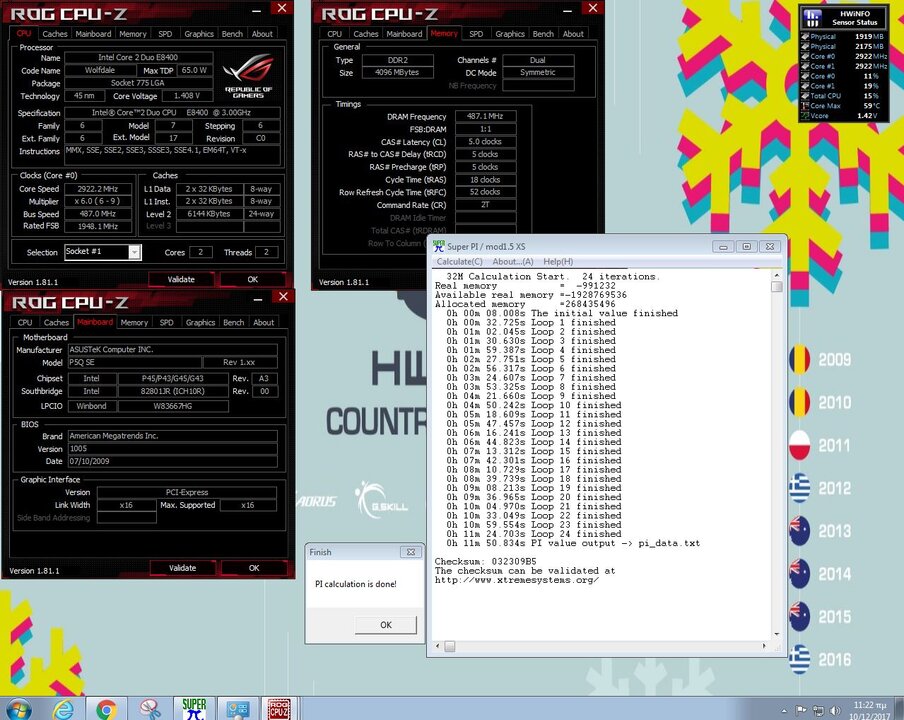Open Google Chrome from the taskbar

pyautogui.click(x=107, y=709)
